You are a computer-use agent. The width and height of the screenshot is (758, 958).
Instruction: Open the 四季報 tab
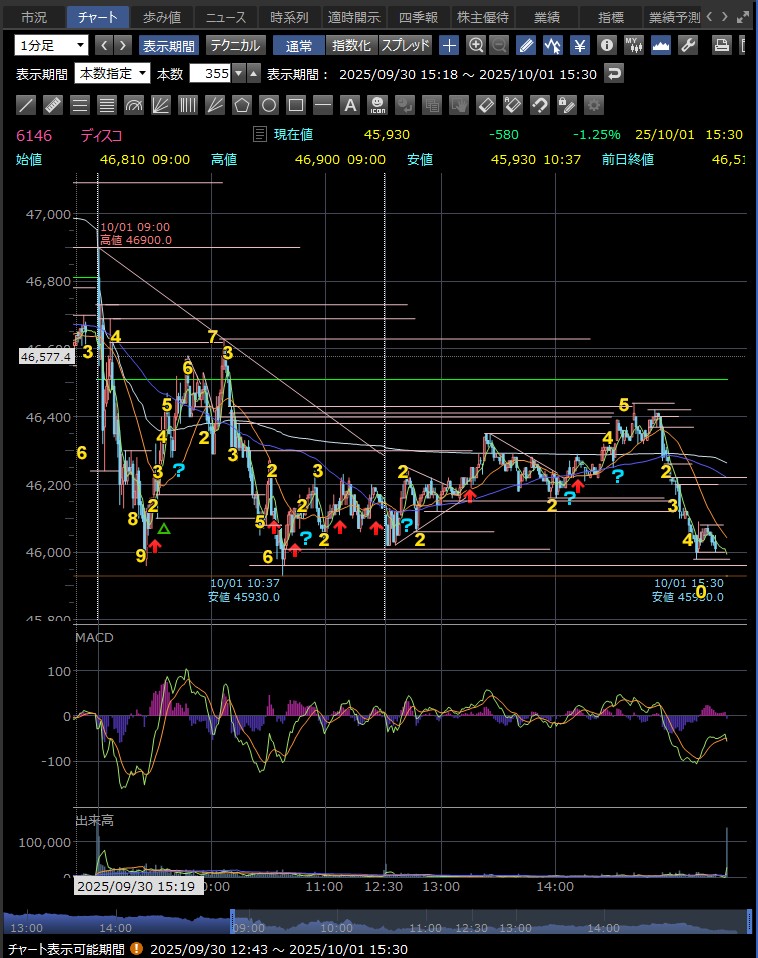point(418,17)
